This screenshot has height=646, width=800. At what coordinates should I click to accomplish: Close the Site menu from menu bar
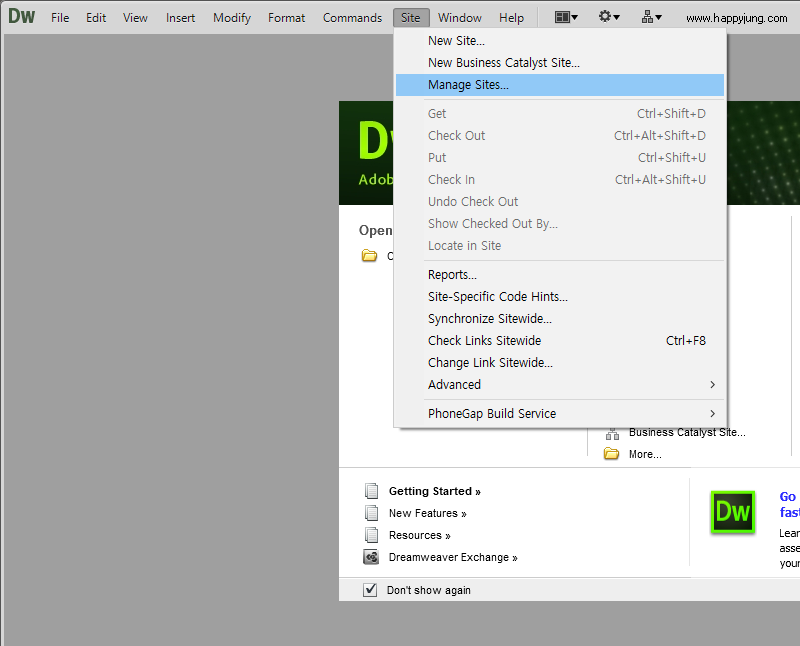pos(411,18)
